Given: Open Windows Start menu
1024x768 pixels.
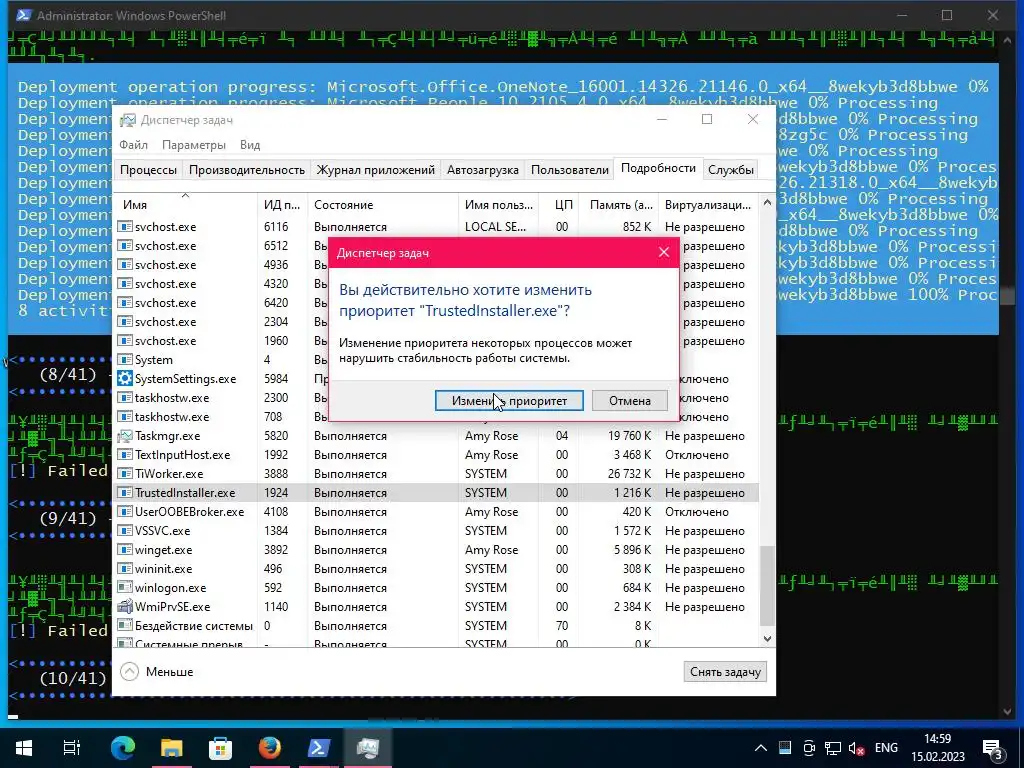Looking at the screenshot, I should pyautogui.click(x=24, y=747).
